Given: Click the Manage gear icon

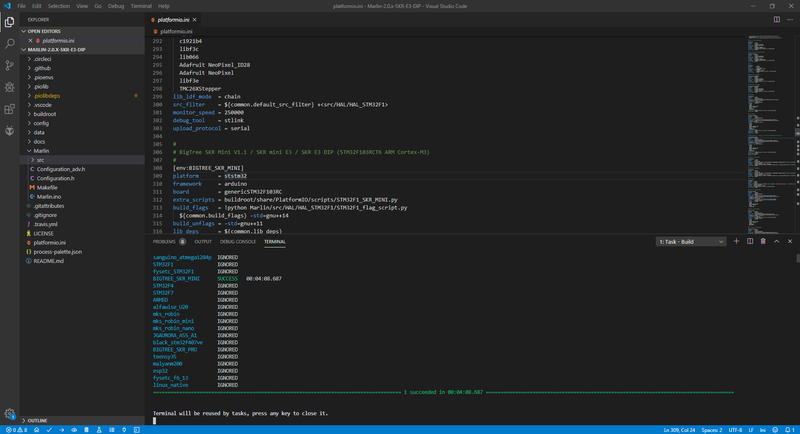Looking at the screenshot, I should [10, 413].
